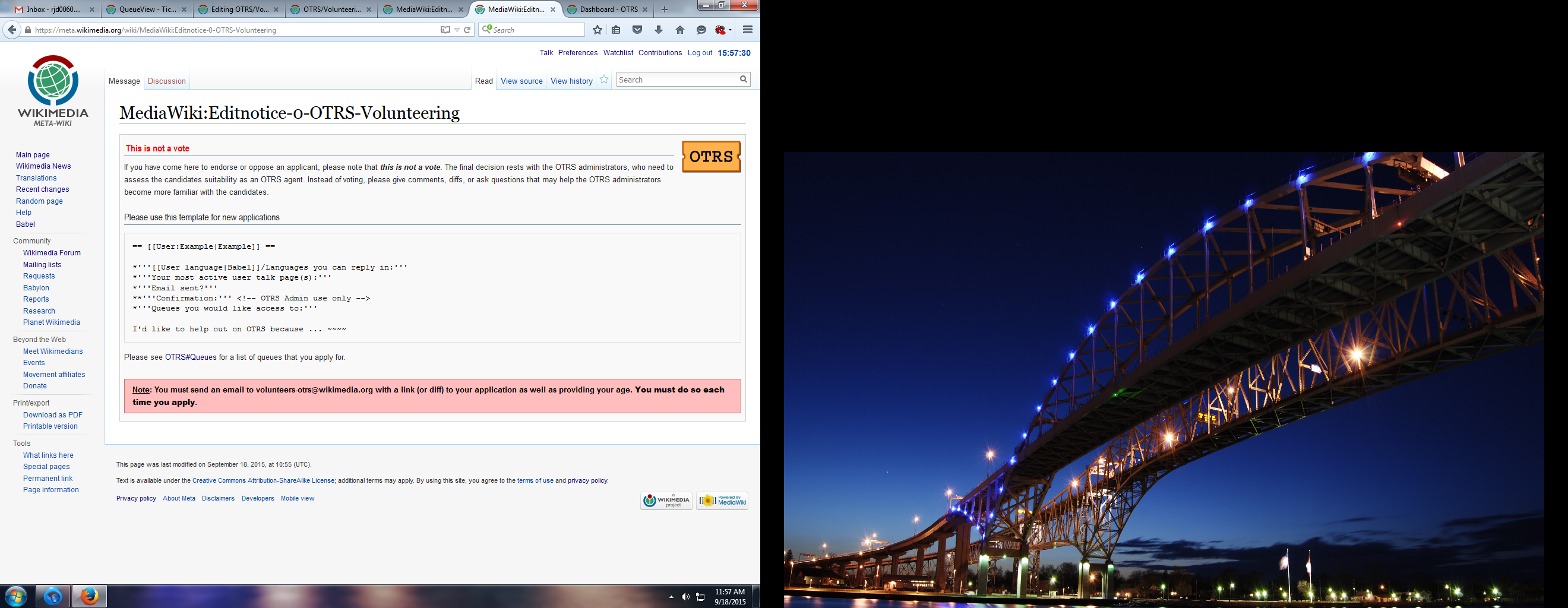The height and width of the screenshot is (608, 1568).
Task: Open the Hello chat smiley icon
Action: click(x=701, y=30)
